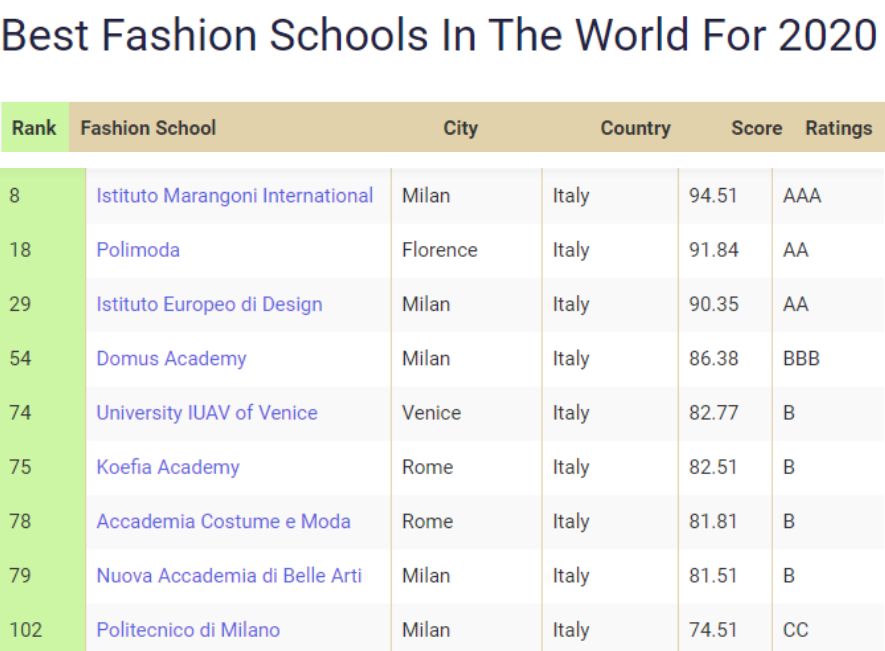
Task: Open the Koefia Academy link
Action: pos(168,467)
